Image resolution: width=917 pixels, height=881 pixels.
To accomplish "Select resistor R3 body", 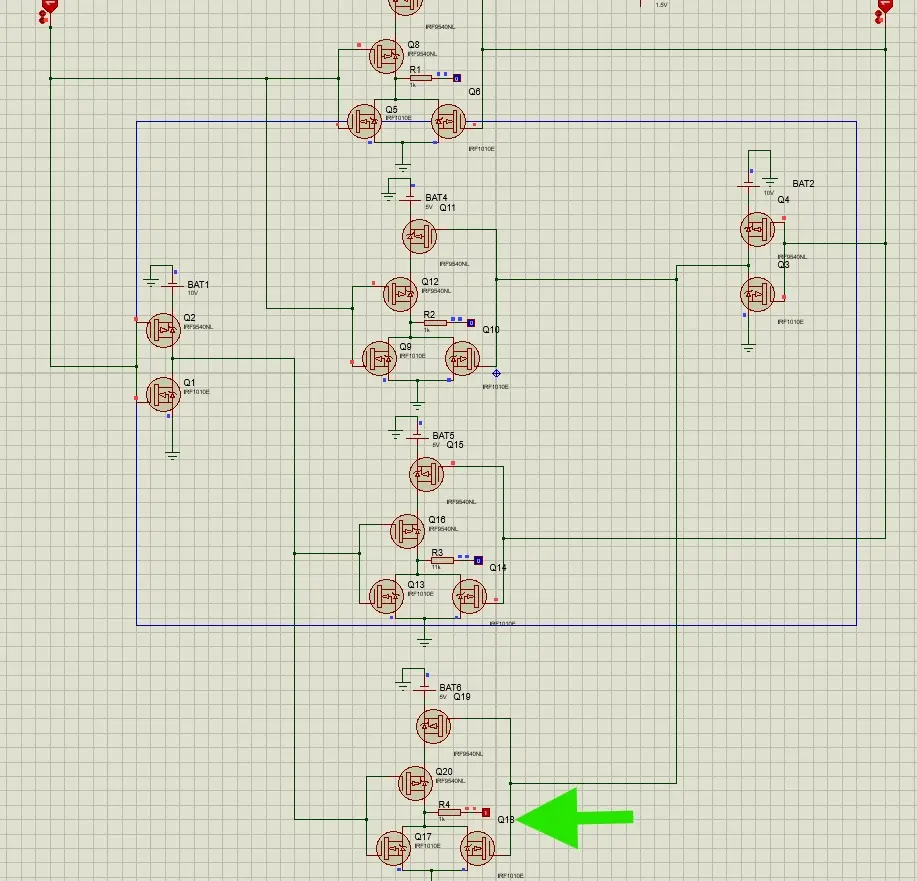I will tap(442, 560).
